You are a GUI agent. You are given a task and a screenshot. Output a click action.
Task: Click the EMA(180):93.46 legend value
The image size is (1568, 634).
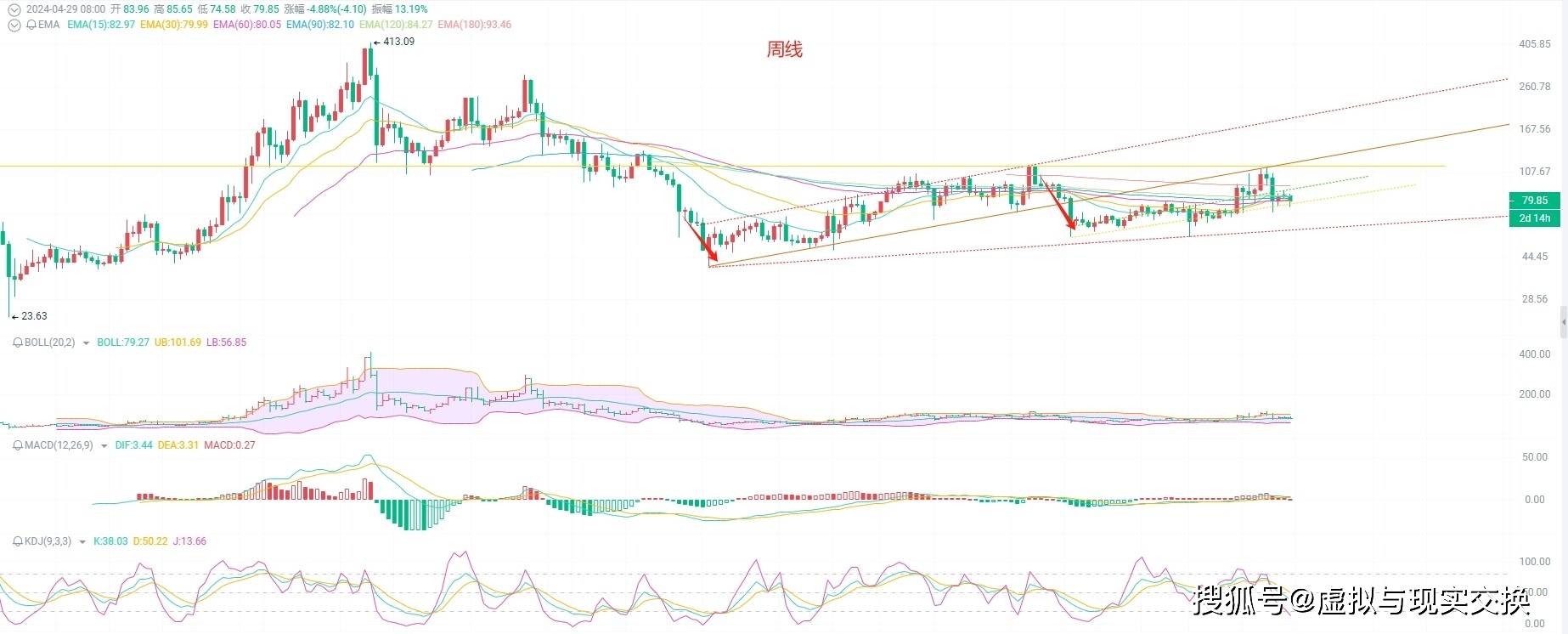point(475,25)
